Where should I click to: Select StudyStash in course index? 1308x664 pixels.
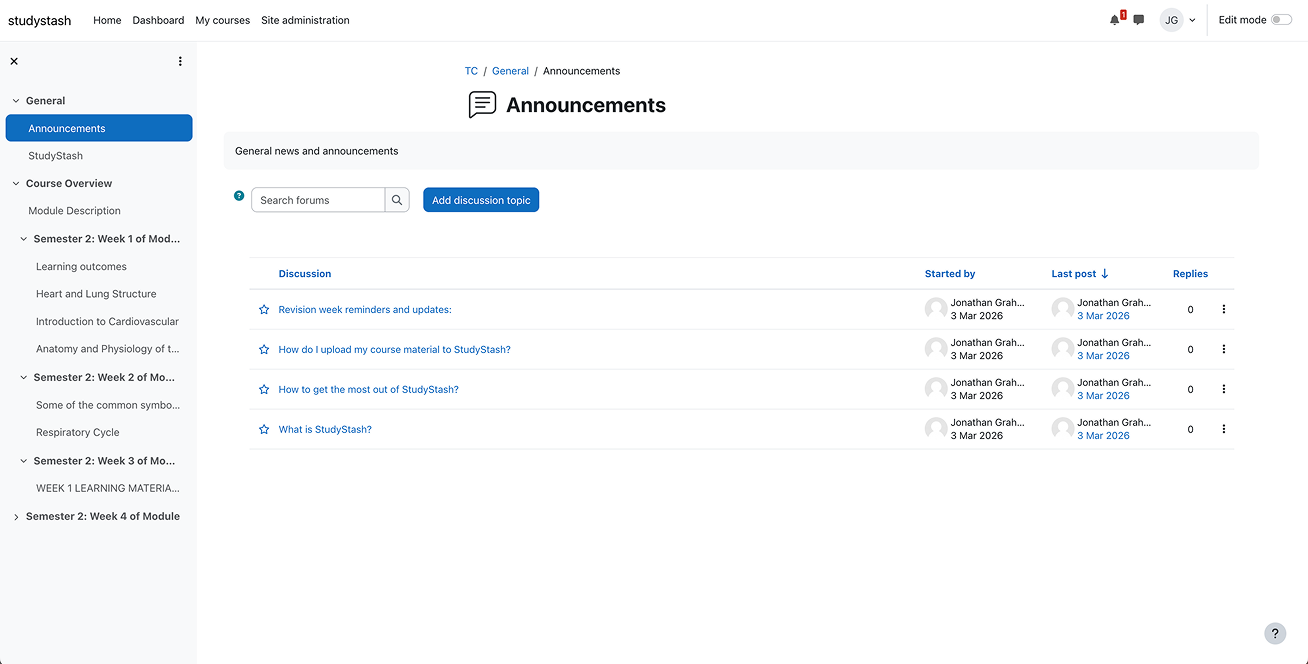tap(56, 156)
